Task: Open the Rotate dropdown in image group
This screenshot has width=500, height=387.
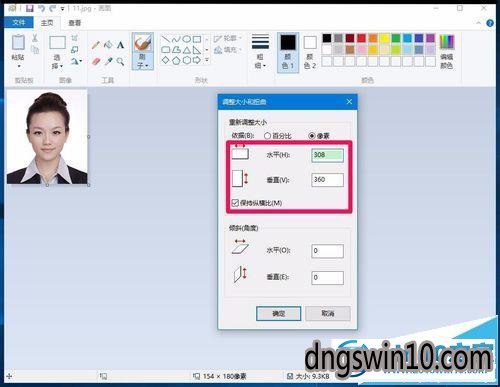Action: [x=76, y=61]
